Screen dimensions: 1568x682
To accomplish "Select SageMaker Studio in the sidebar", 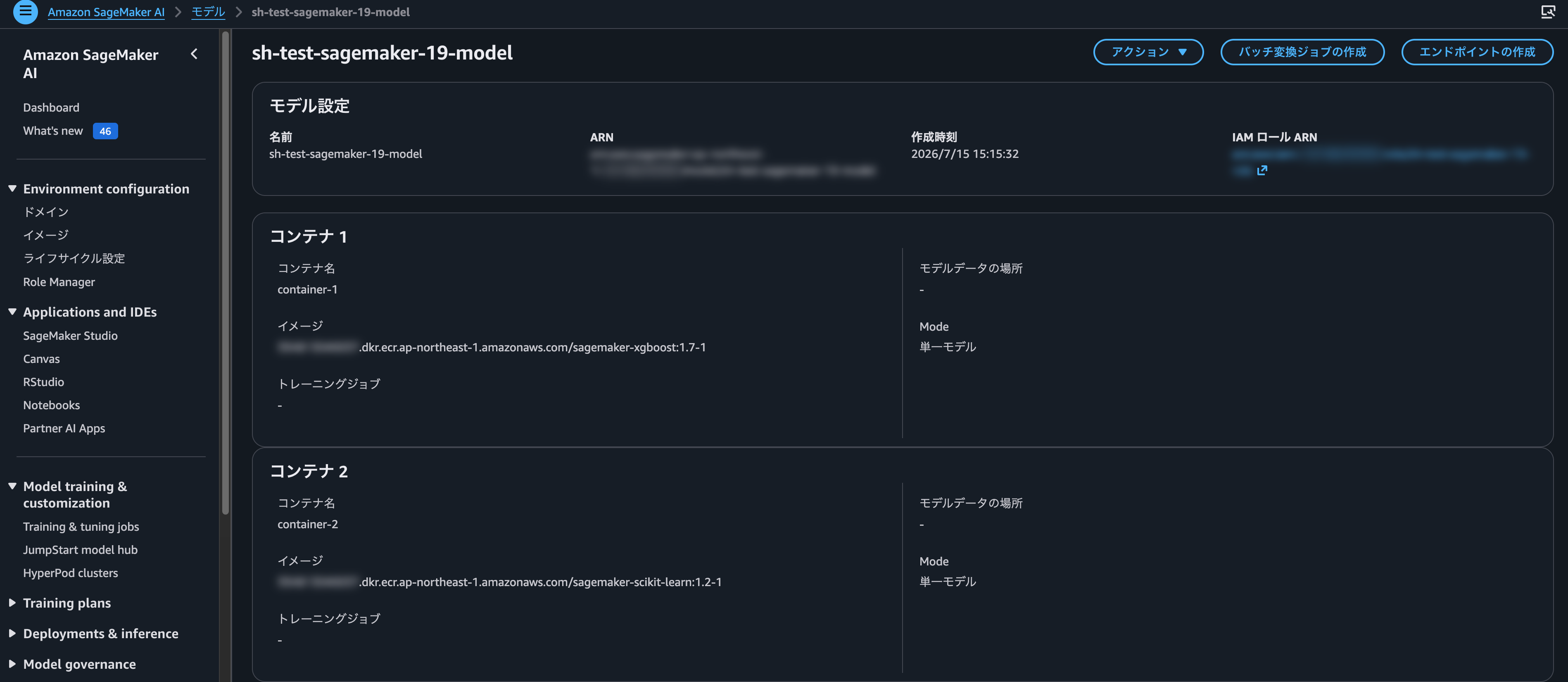I will pos(70,336).
